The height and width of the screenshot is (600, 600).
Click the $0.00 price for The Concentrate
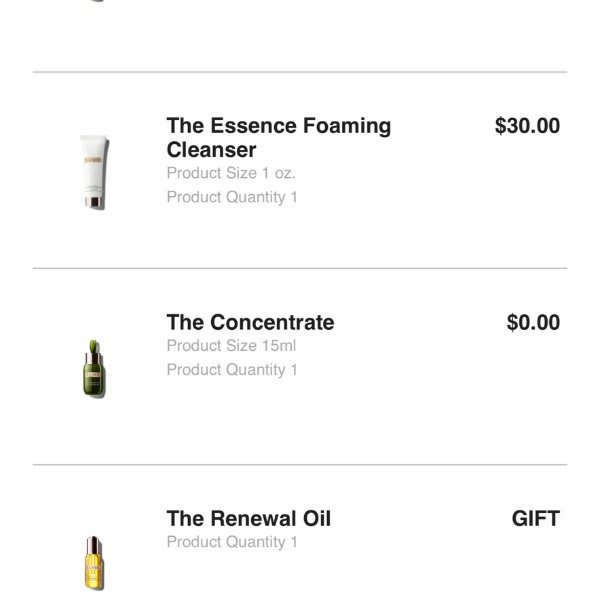(533, 322)
